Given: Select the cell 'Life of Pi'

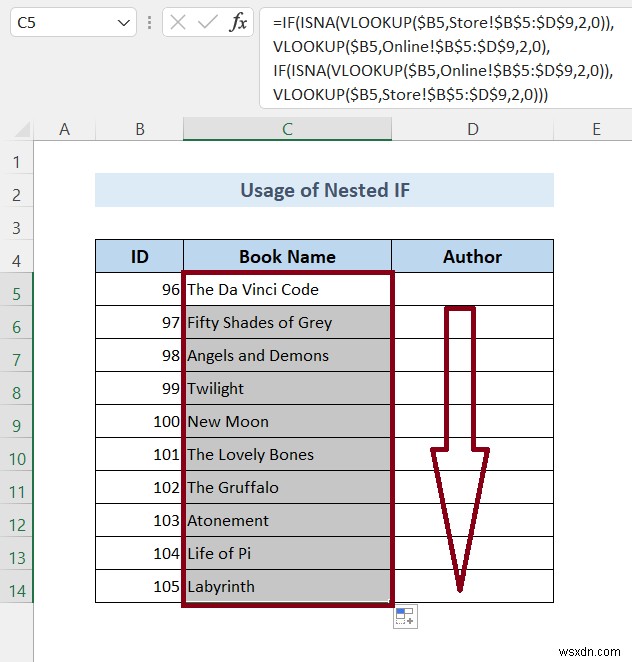Looking at the screenshot, I should click(x=287, y=553).
